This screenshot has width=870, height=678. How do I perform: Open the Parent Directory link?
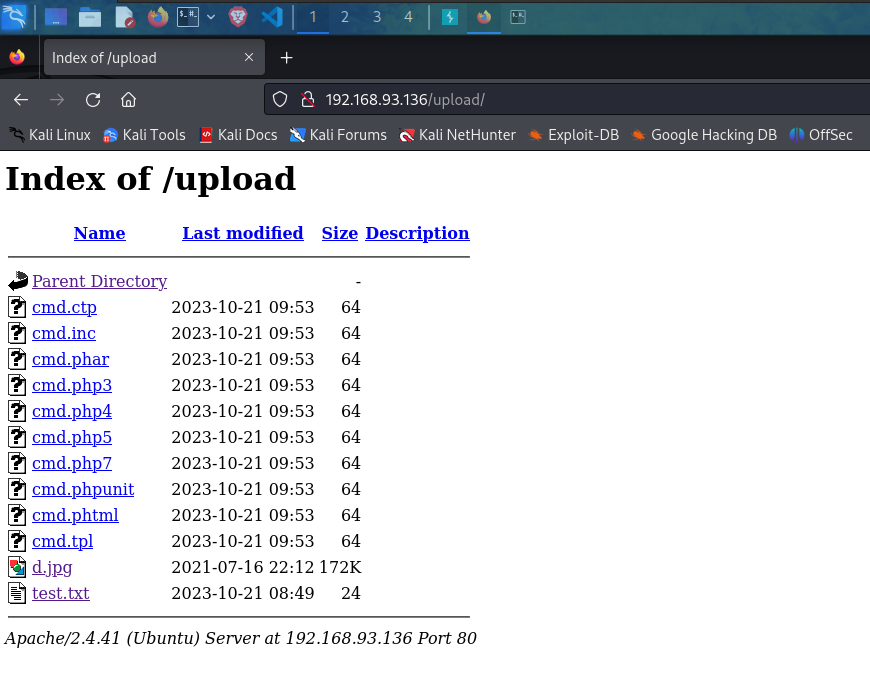99,281
